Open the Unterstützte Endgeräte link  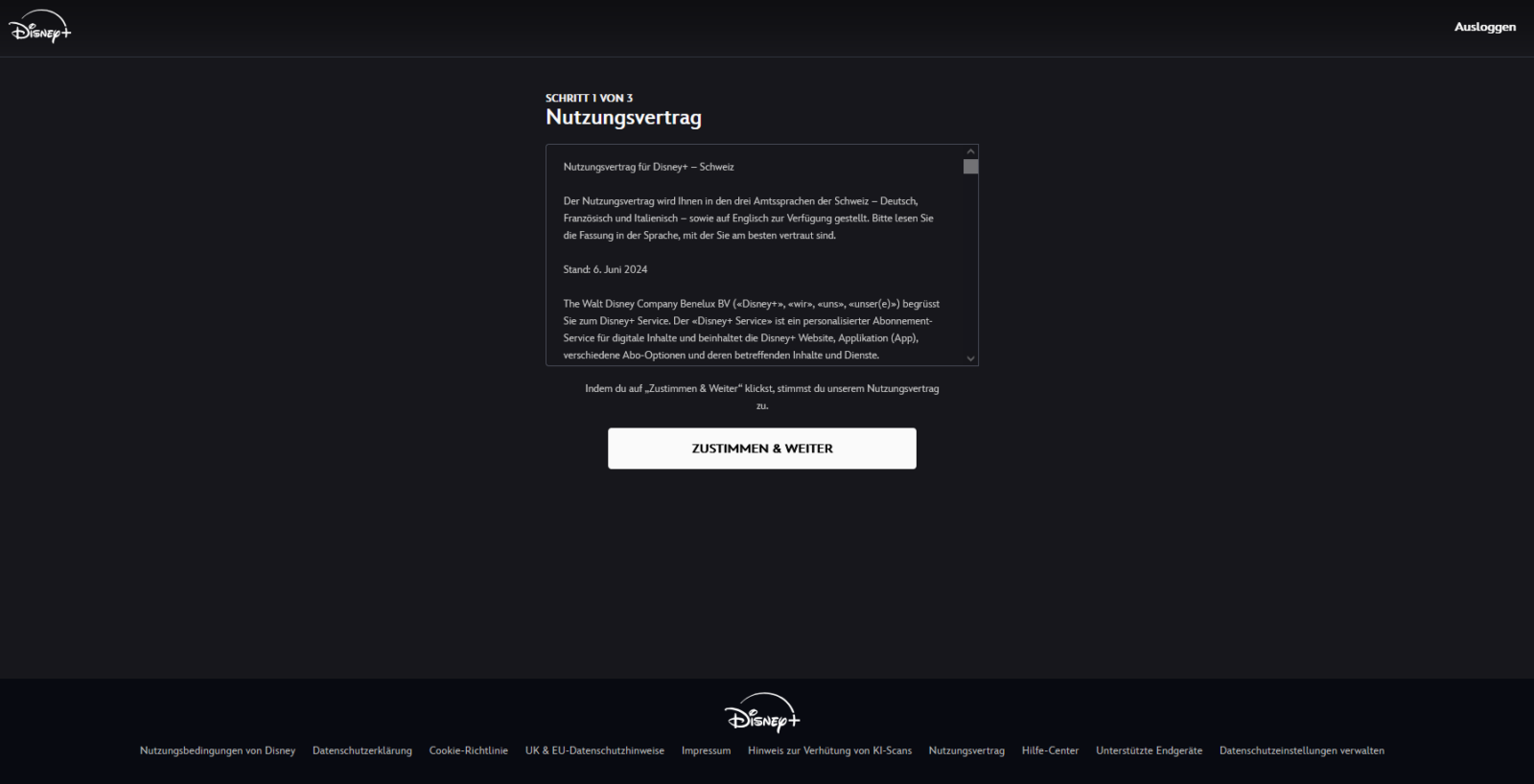(1149, 750)
